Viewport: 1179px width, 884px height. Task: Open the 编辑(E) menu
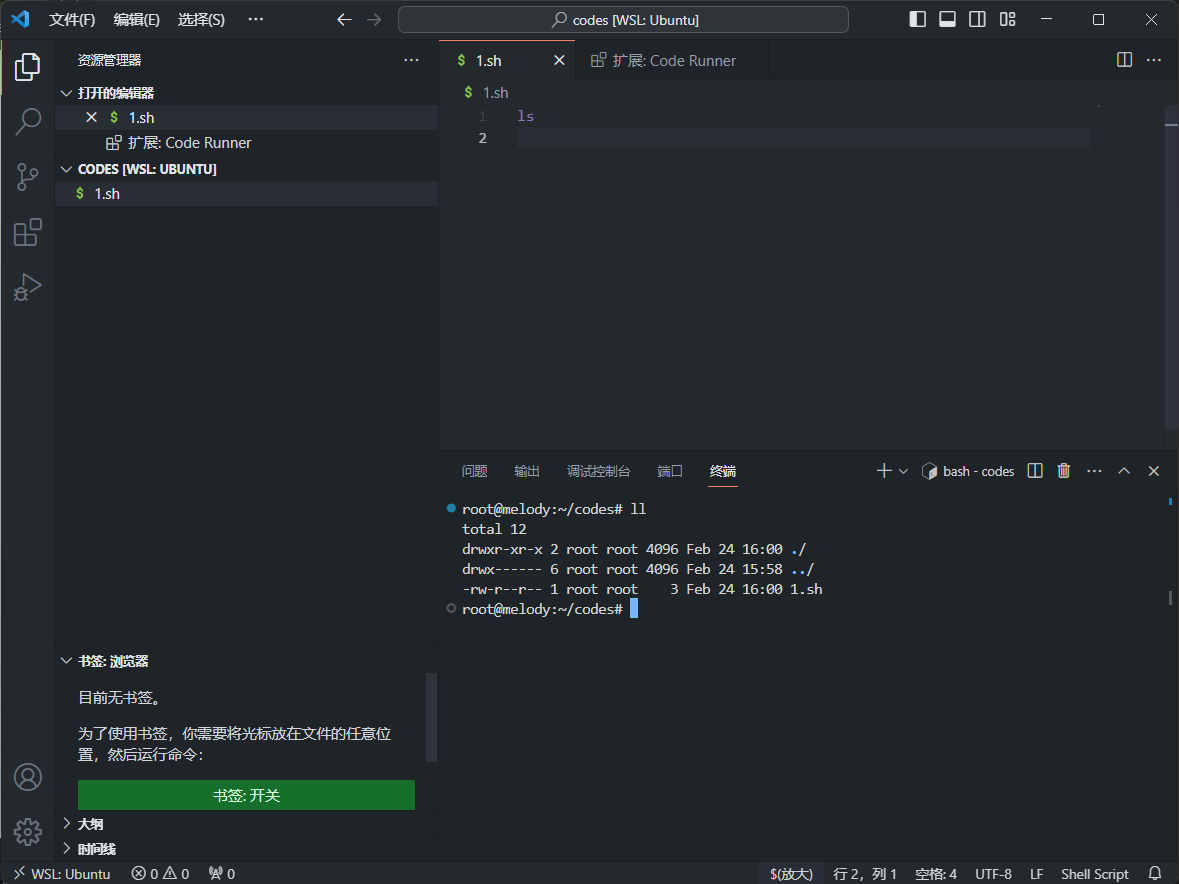[x=136, y=20]
